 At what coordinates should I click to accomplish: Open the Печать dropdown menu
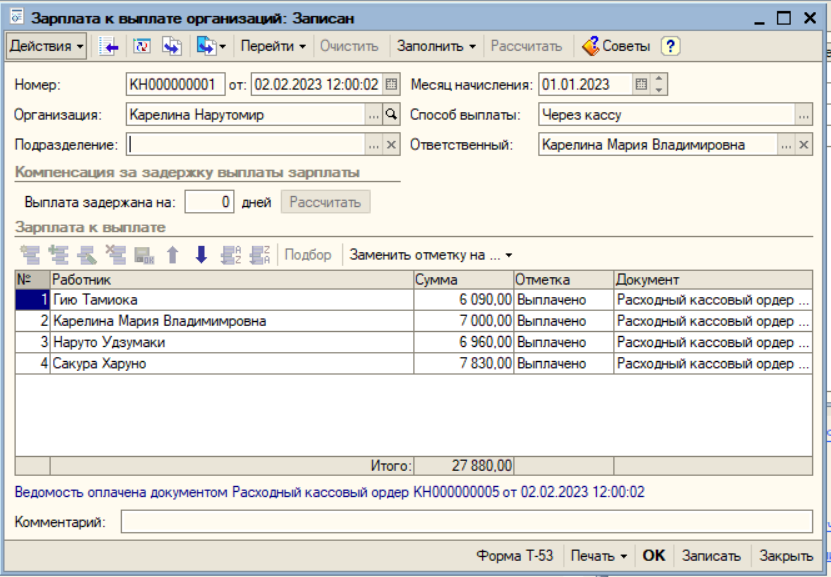pos(599,555)
